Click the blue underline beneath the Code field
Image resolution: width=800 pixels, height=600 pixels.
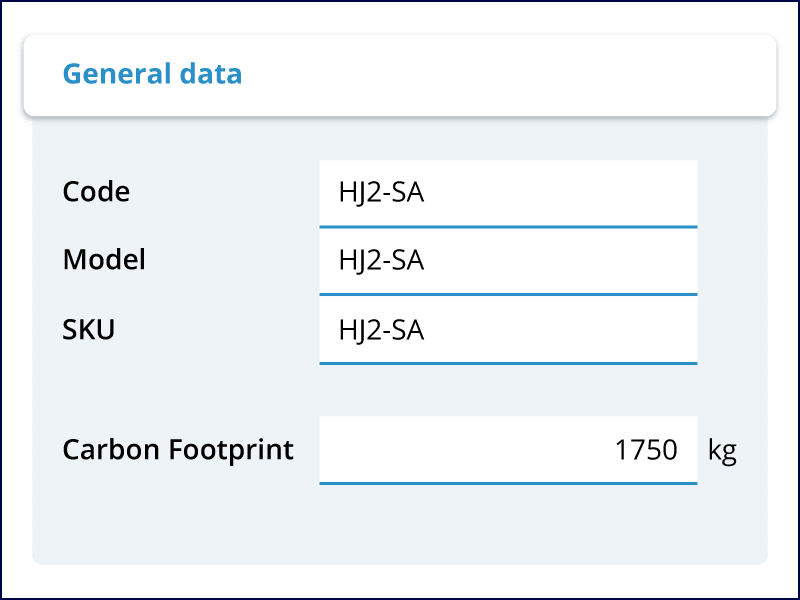[x=508, y=226]
